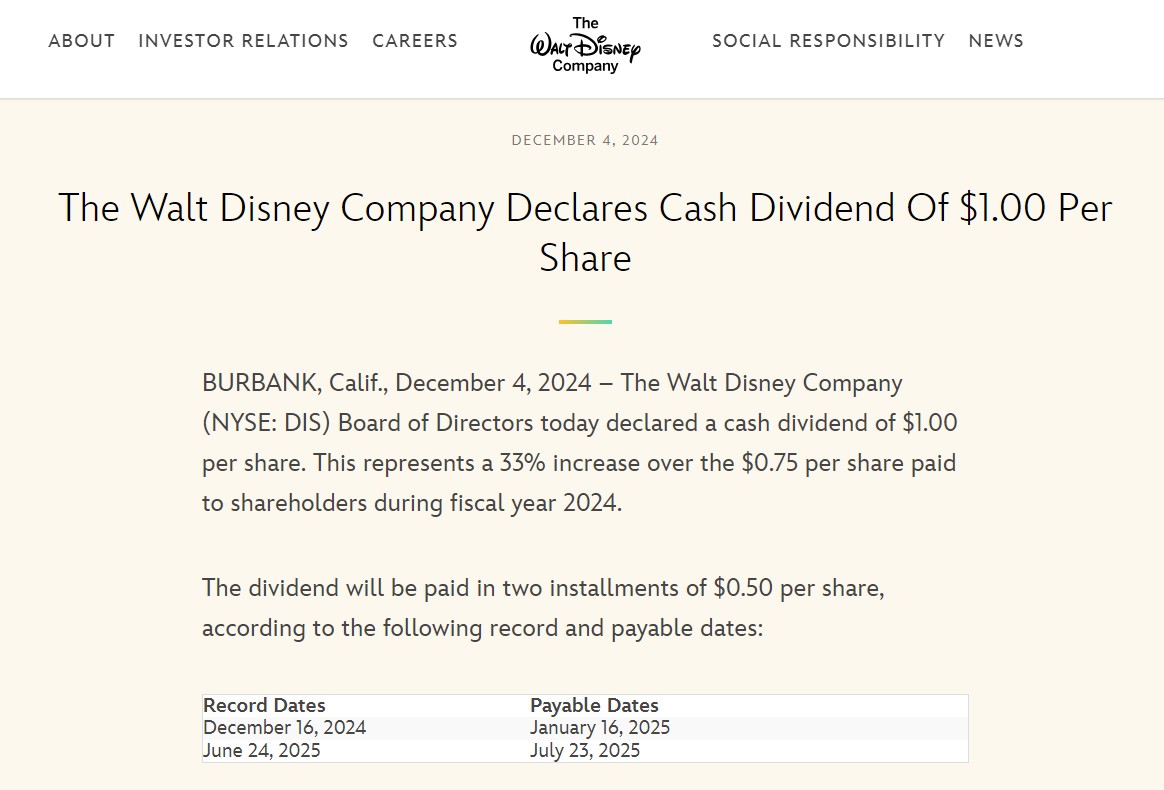This screenshot has width=1164, height=790.
Task: Click the yellow-green gradient divider line
Action: pos(585,322)
